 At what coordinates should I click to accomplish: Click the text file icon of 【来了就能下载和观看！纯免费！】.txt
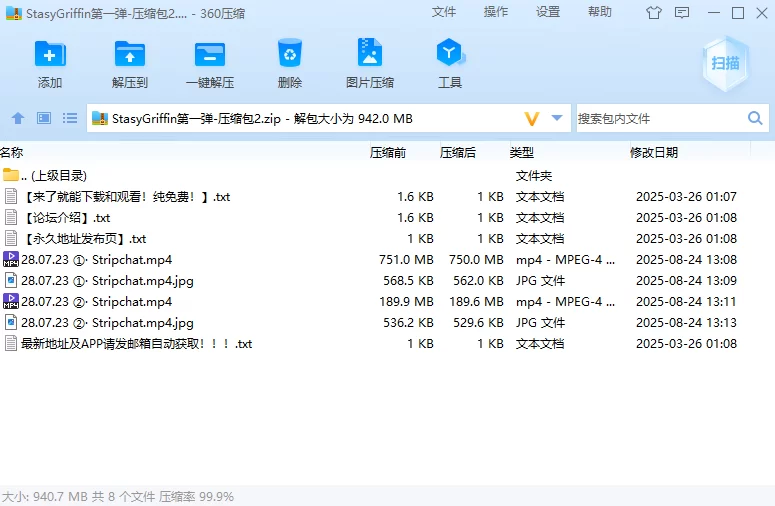[11, 196]
